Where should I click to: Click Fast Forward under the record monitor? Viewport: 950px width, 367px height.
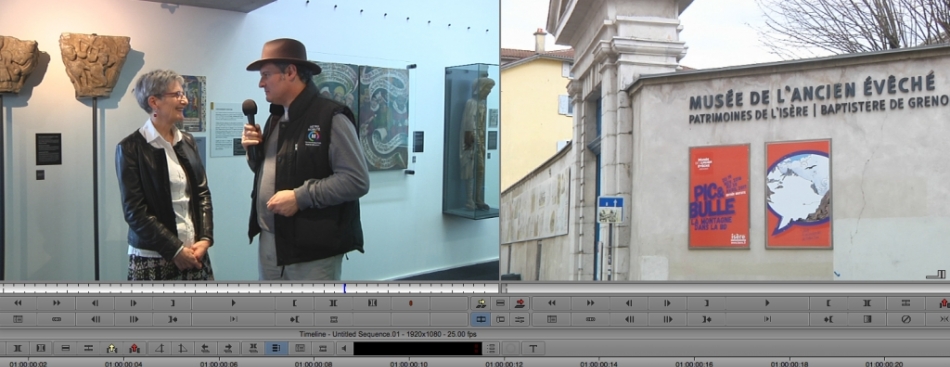point(590,303)
